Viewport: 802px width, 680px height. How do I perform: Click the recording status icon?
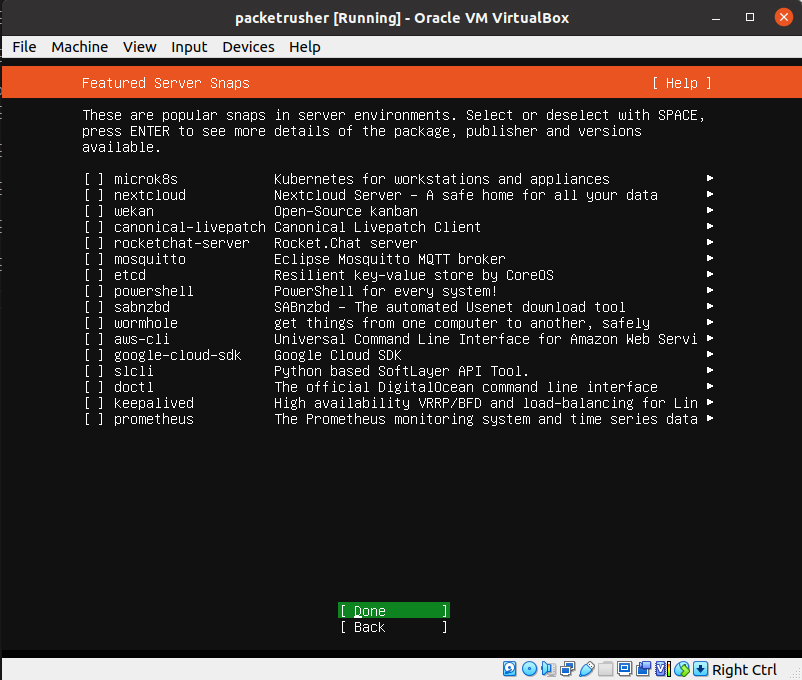coord(643,669)
